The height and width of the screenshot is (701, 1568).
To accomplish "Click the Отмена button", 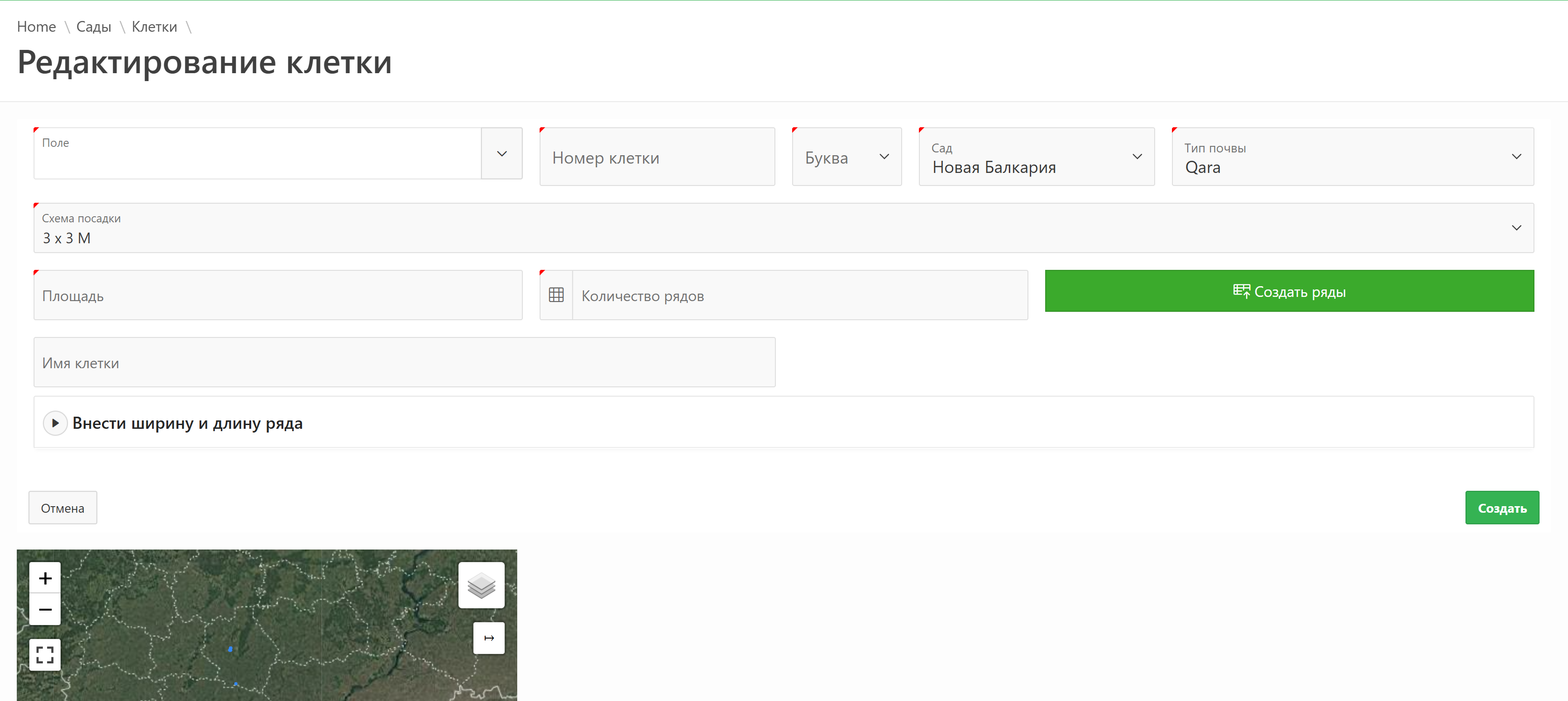I will pos(63,508).
